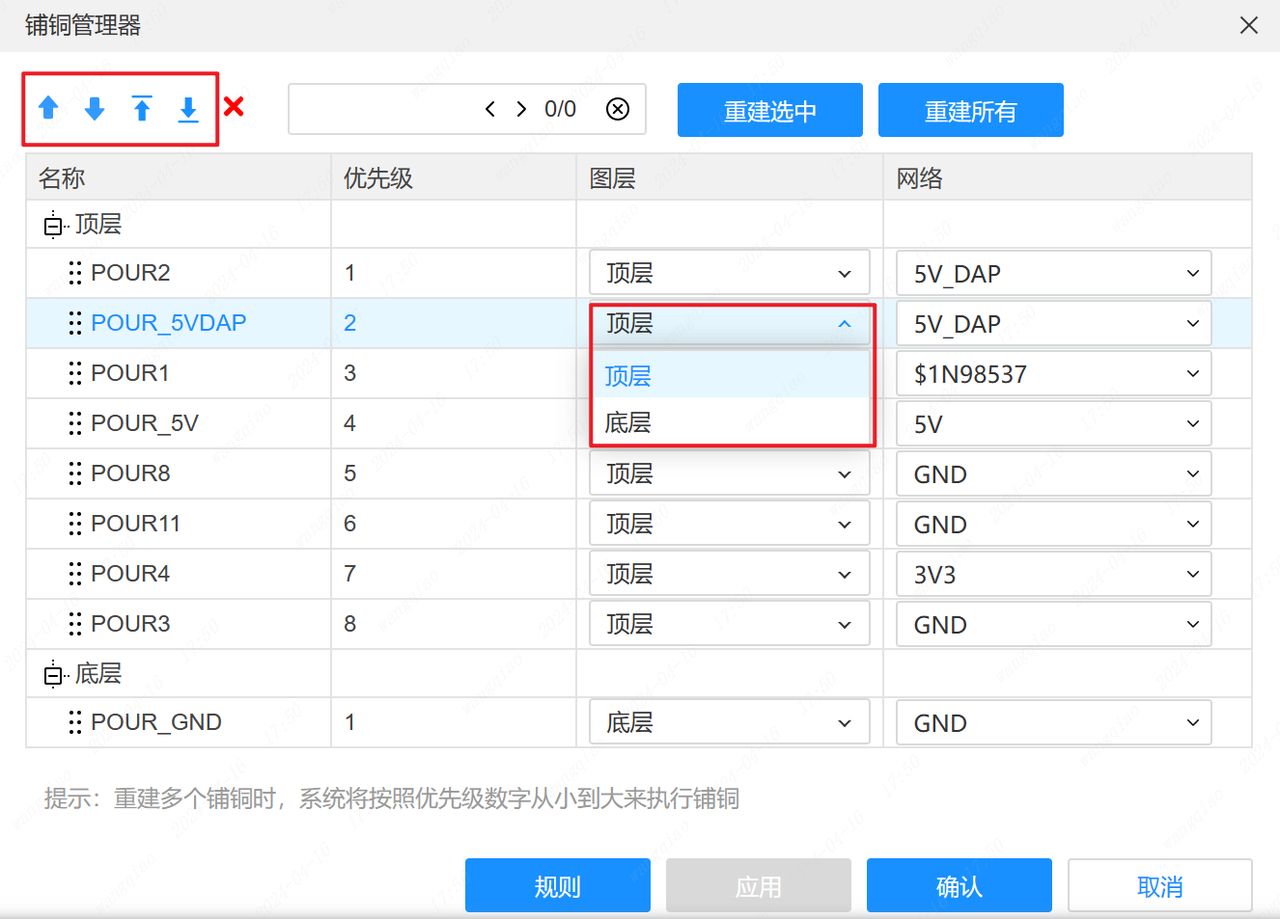Image resolution: width=1280 pixels, height=919 pixels.
Task: Select the POUR_5V row name
Action: pos(145,423)
